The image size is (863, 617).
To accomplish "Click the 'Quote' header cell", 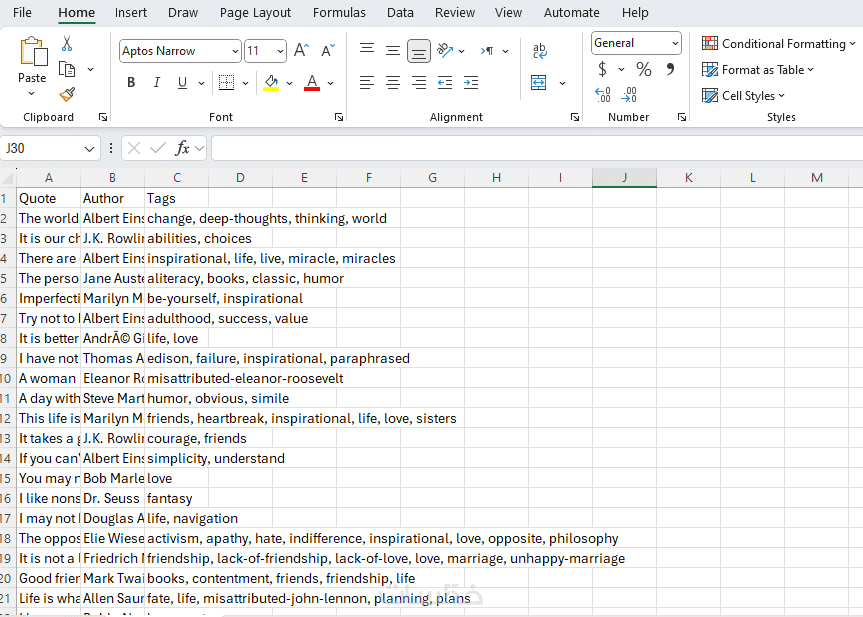I will [48, 198].
